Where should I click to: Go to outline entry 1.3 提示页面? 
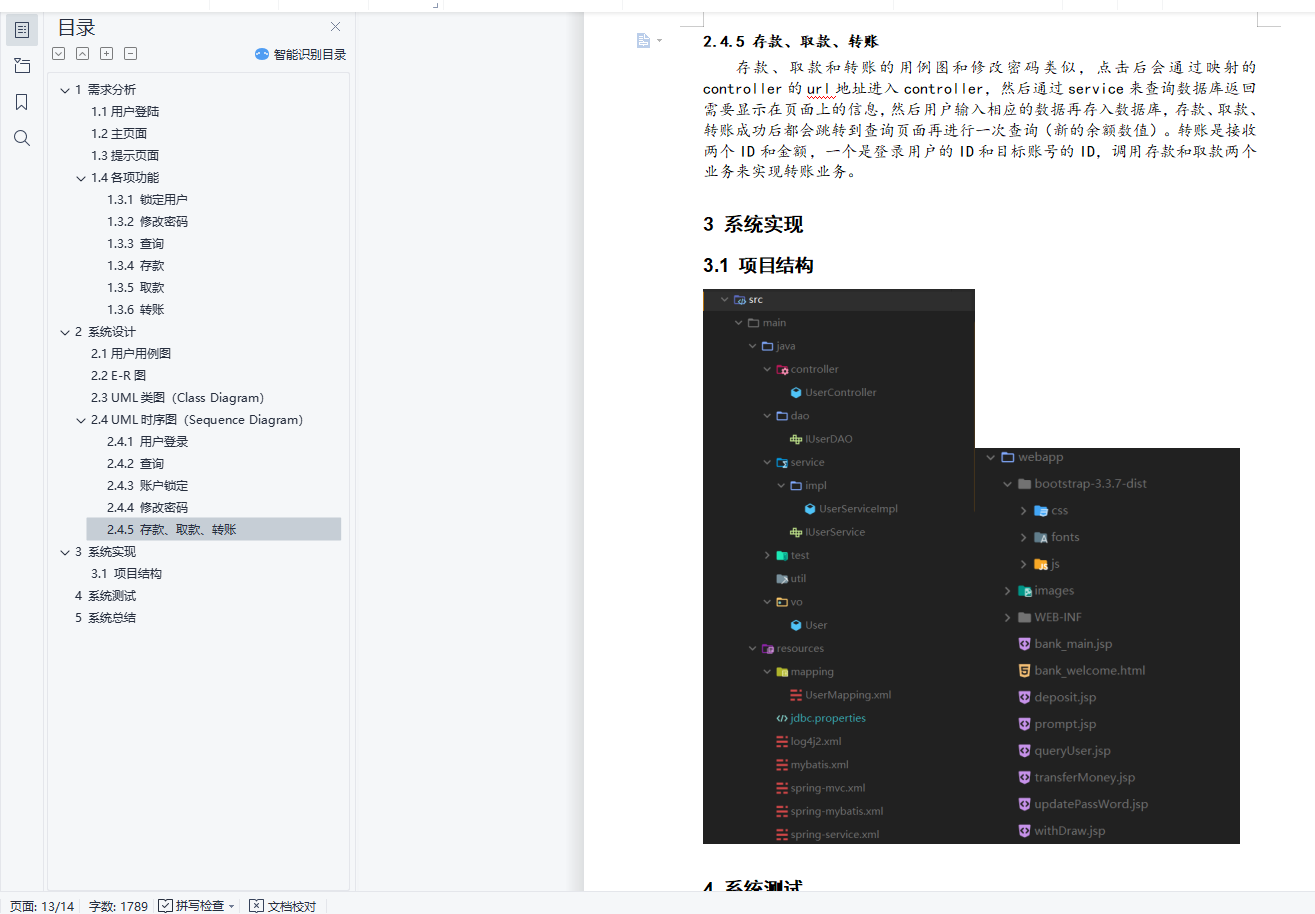tap(125, 155)
